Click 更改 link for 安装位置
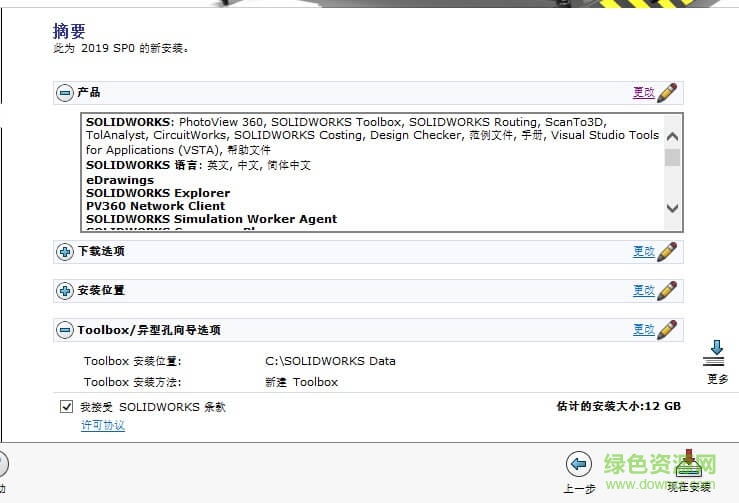This screenshot has height=503, width=739. click(643, 290)
